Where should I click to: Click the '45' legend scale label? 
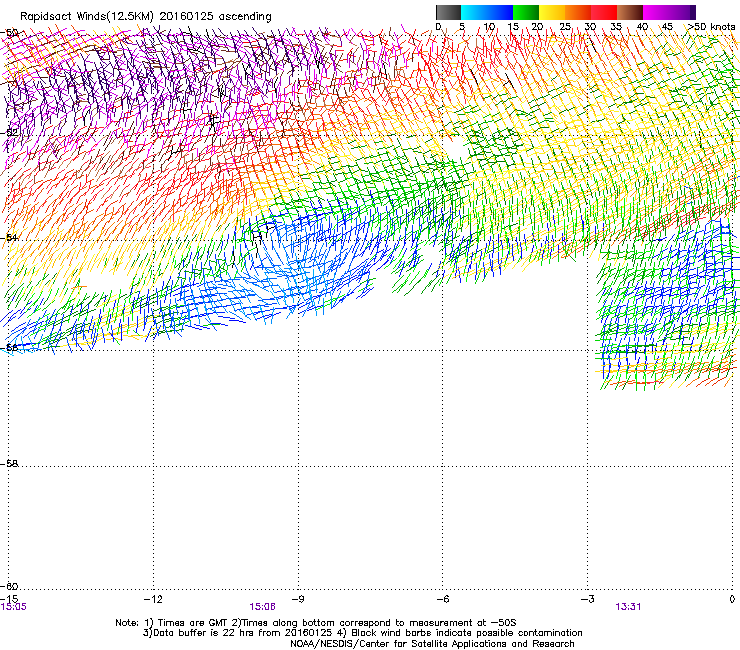667,27
